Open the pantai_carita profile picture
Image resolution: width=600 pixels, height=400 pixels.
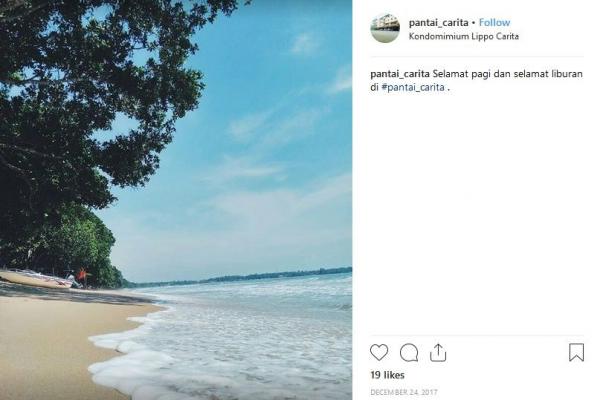(385, 28)
